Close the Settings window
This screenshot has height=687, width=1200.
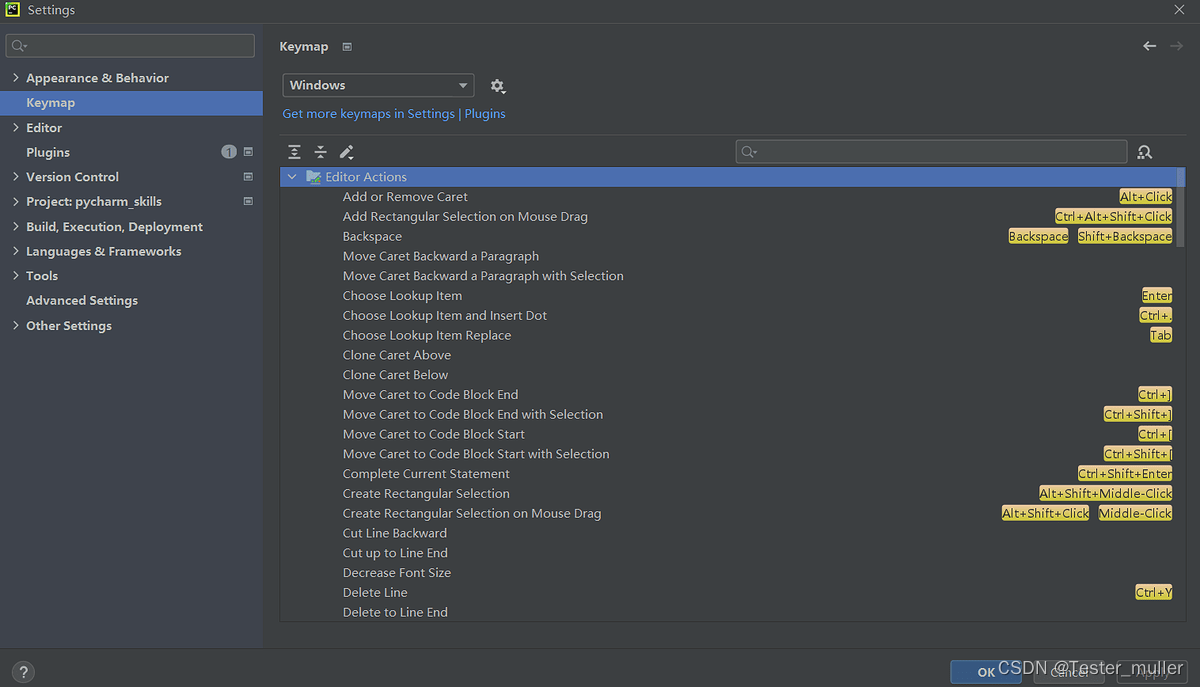[1180, 10]
